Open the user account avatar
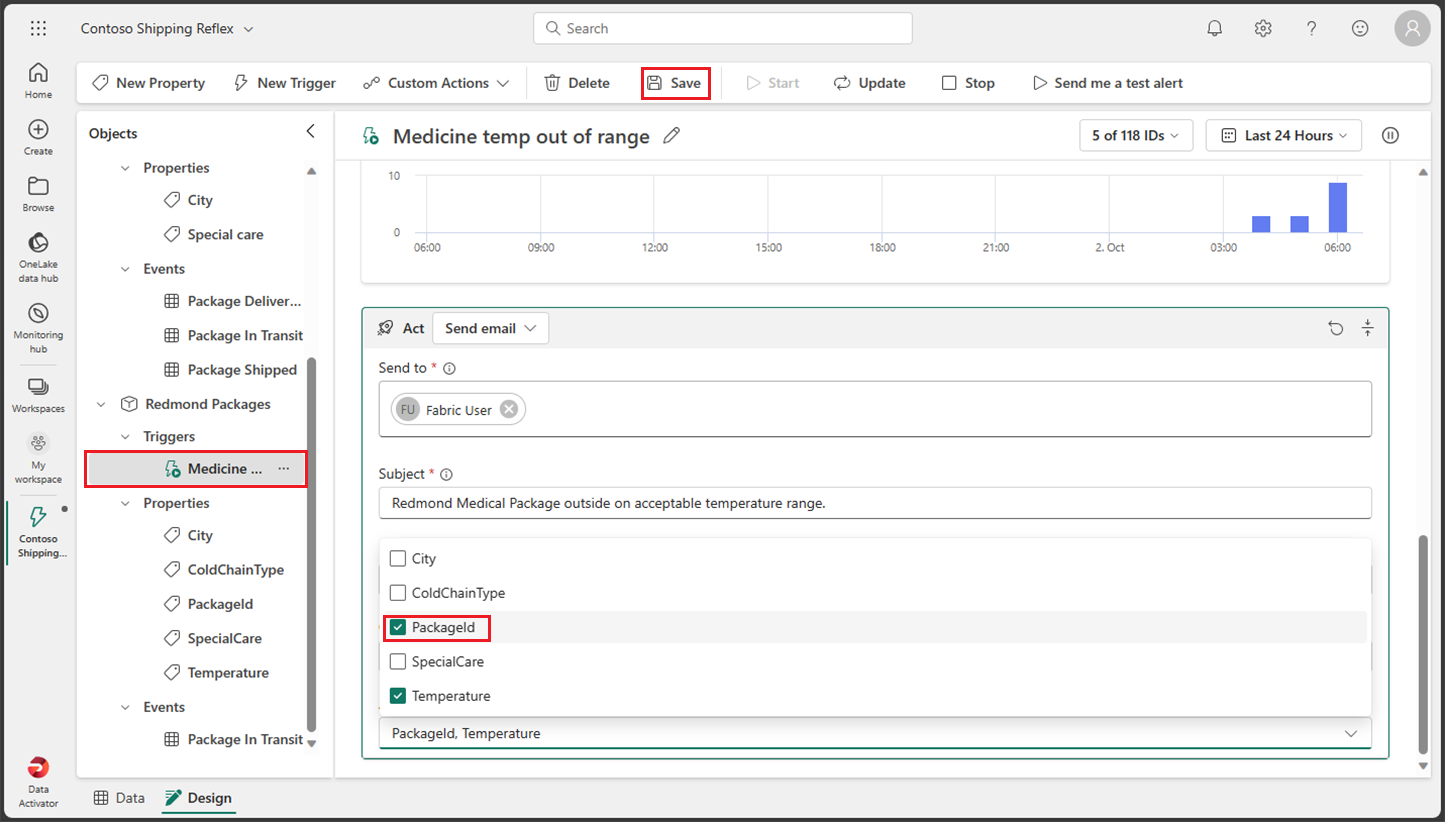The image size is (1445, 822). pyautogui.click(x=1412, y=28)
